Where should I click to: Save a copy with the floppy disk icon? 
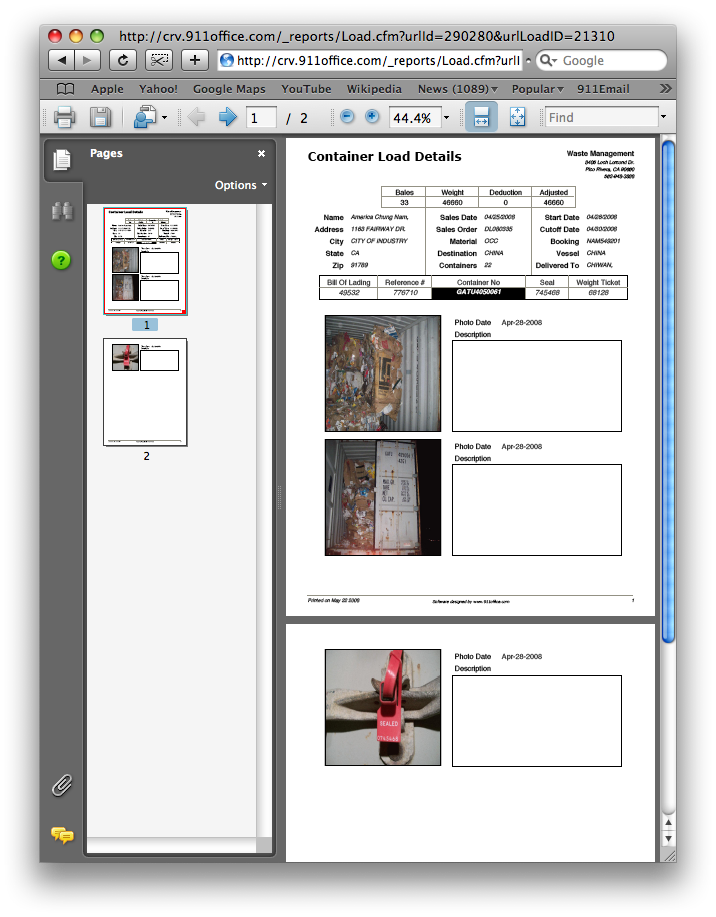click(x=101, y=117)
